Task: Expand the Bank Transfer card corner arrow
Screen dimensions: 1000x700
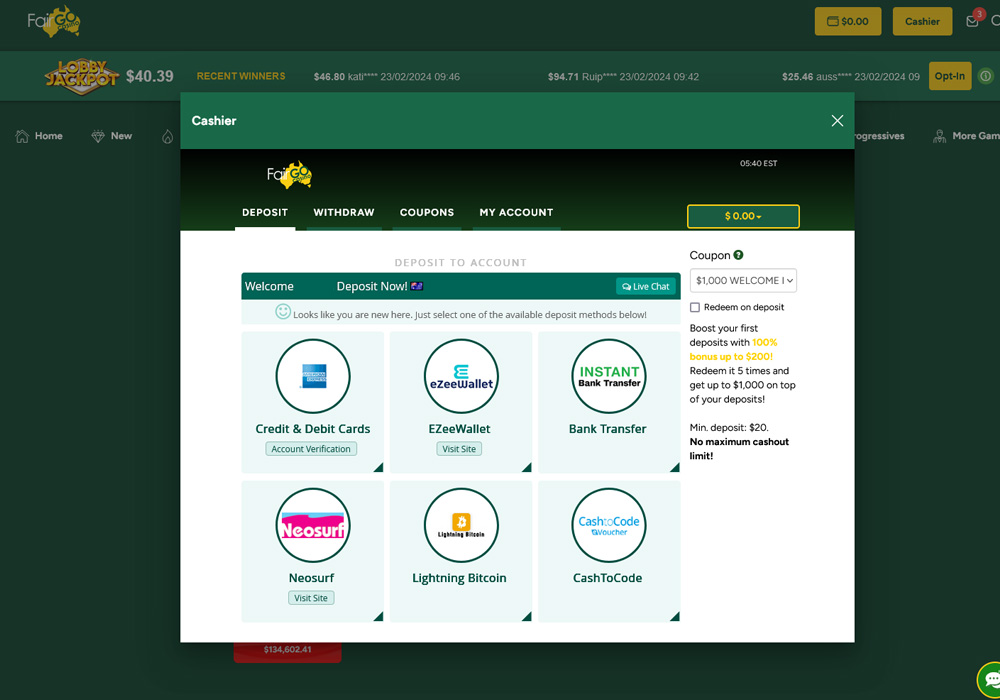Action: (675, 467)
